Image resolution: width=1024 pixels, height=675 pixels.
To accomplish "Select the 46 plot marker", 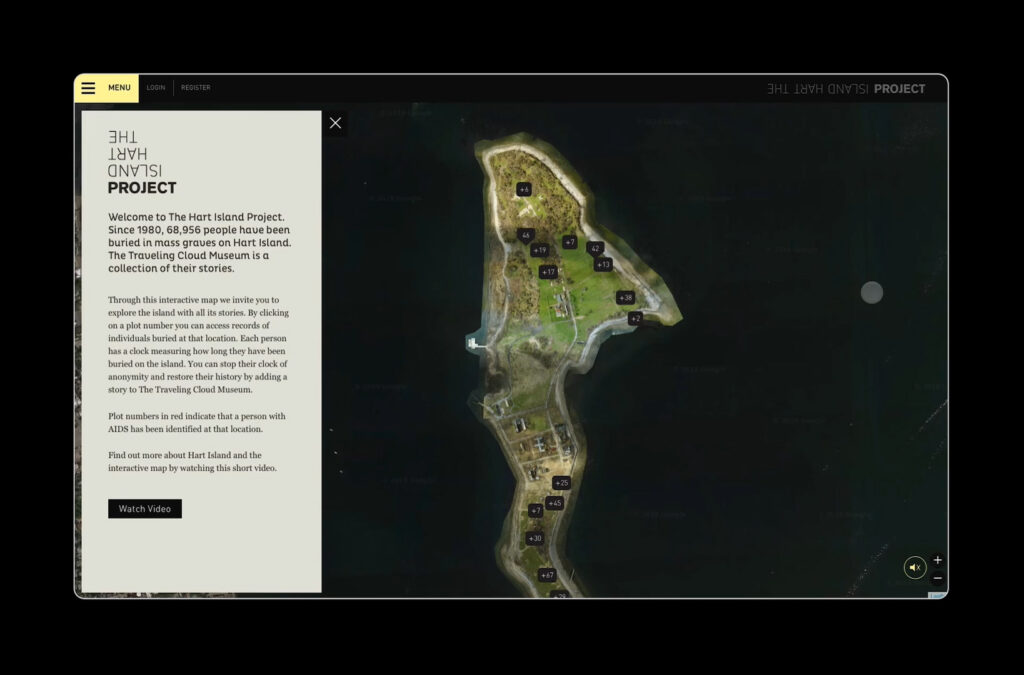I will coord(526,236).
